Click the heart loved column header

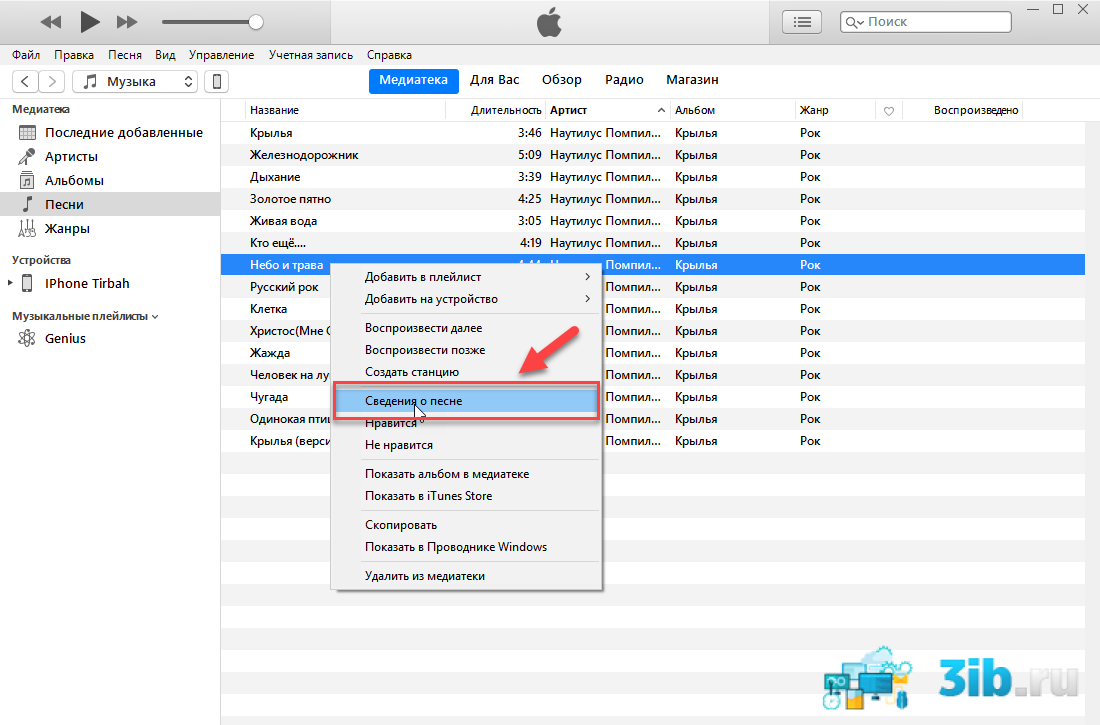(x=889, y=111)
